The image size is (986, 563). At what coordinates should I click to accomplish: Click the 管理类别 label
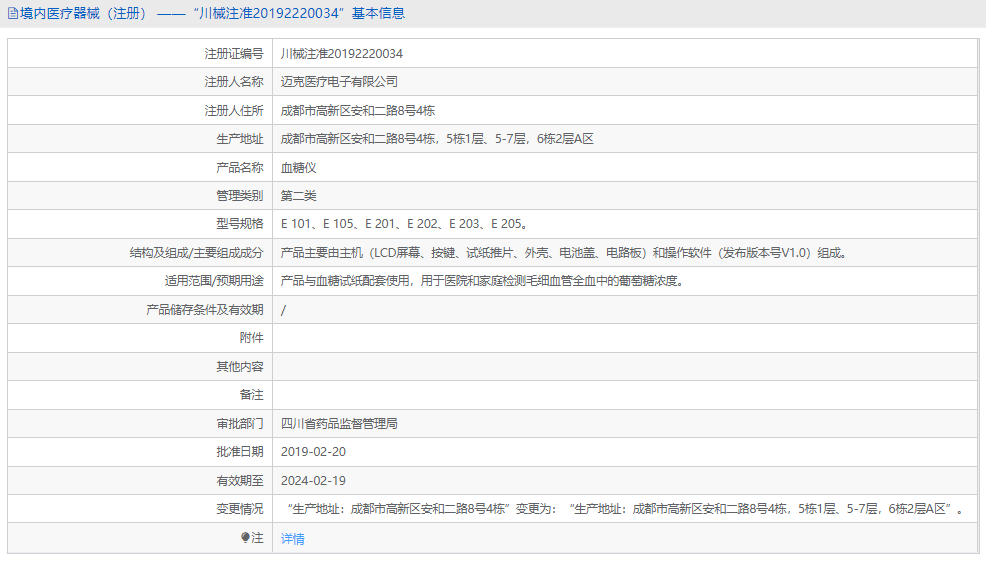(x=240, y=196)
